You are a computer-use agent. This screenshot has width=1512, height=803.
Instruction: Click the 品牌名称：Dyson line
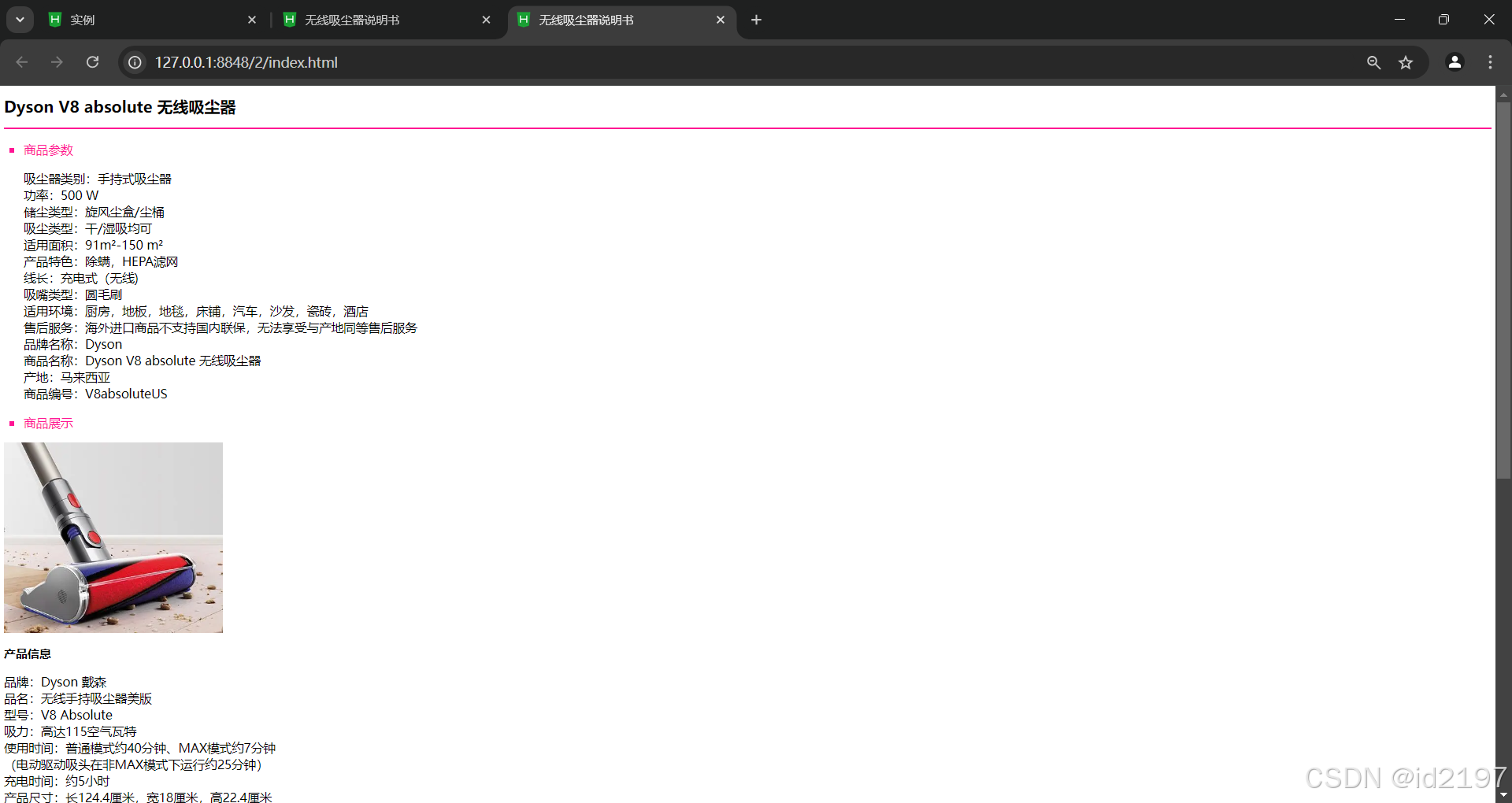(x=72, y=344)
